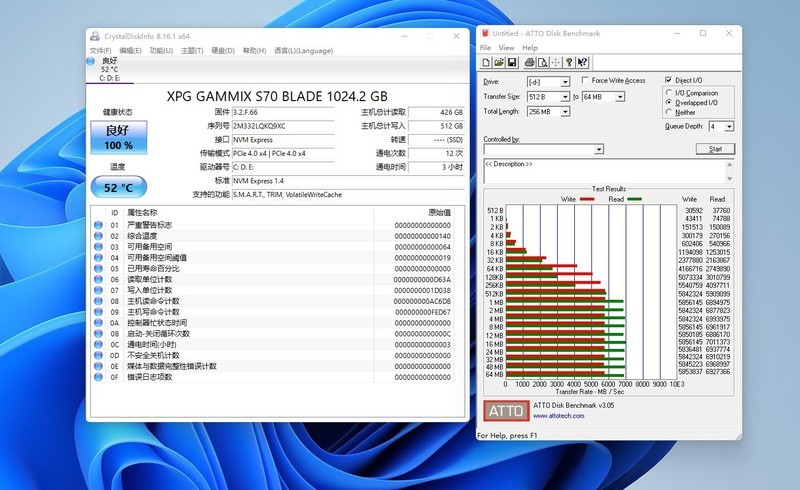Click the firmware field showing 3.2.F.66
This screenshot has width=800, height=490.
tap(283, 112)
